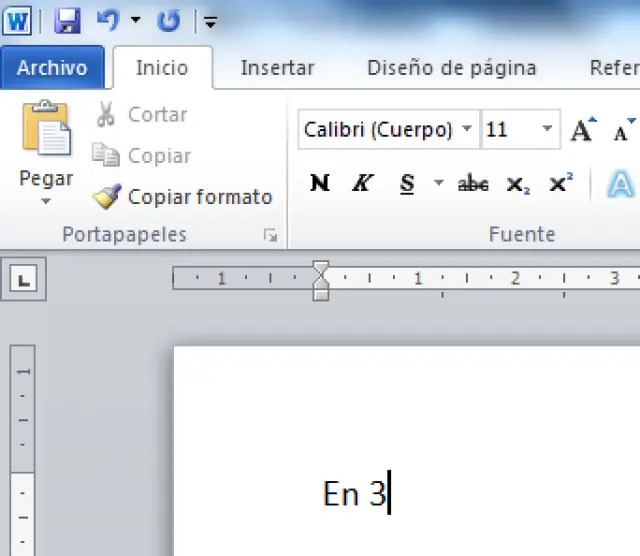Apply superscript with the X² icon
The image size is (640, 556).
561,184
